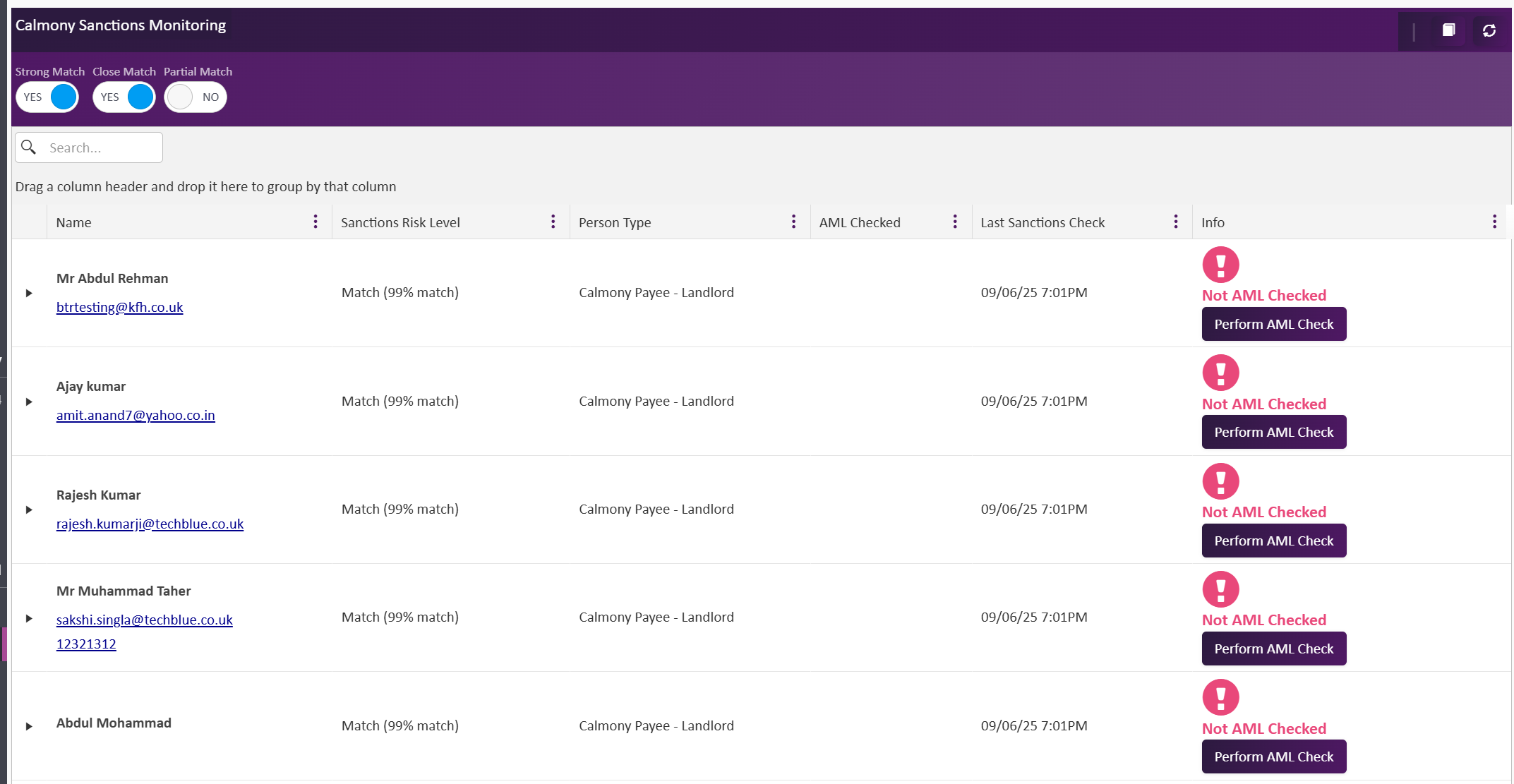
Task: Open the documentation book icon at top right
Action: click(1448, 30)
